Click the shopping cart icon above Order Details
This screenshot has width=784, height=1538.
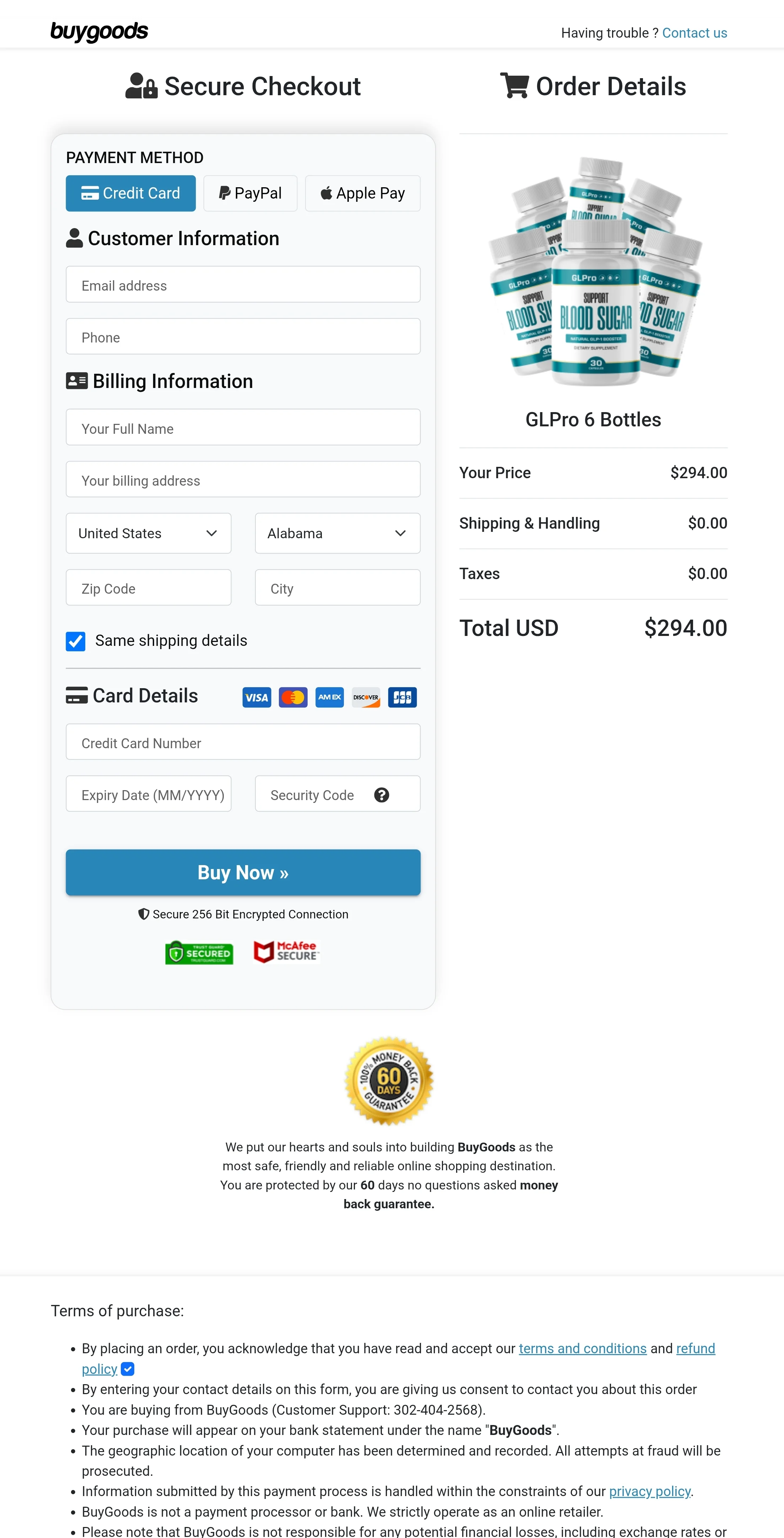515,85
